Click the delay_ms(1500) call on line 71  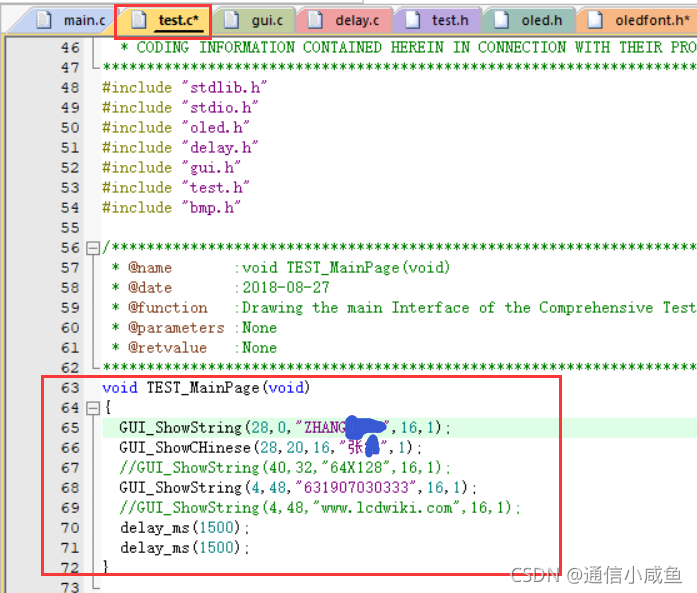[x=184, y=548]
